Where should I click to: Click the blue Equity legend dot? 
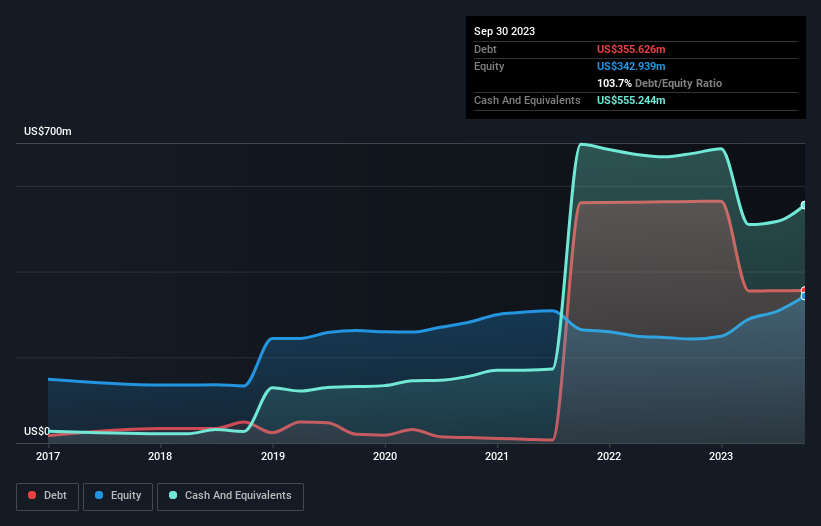(x=99, y=495)
